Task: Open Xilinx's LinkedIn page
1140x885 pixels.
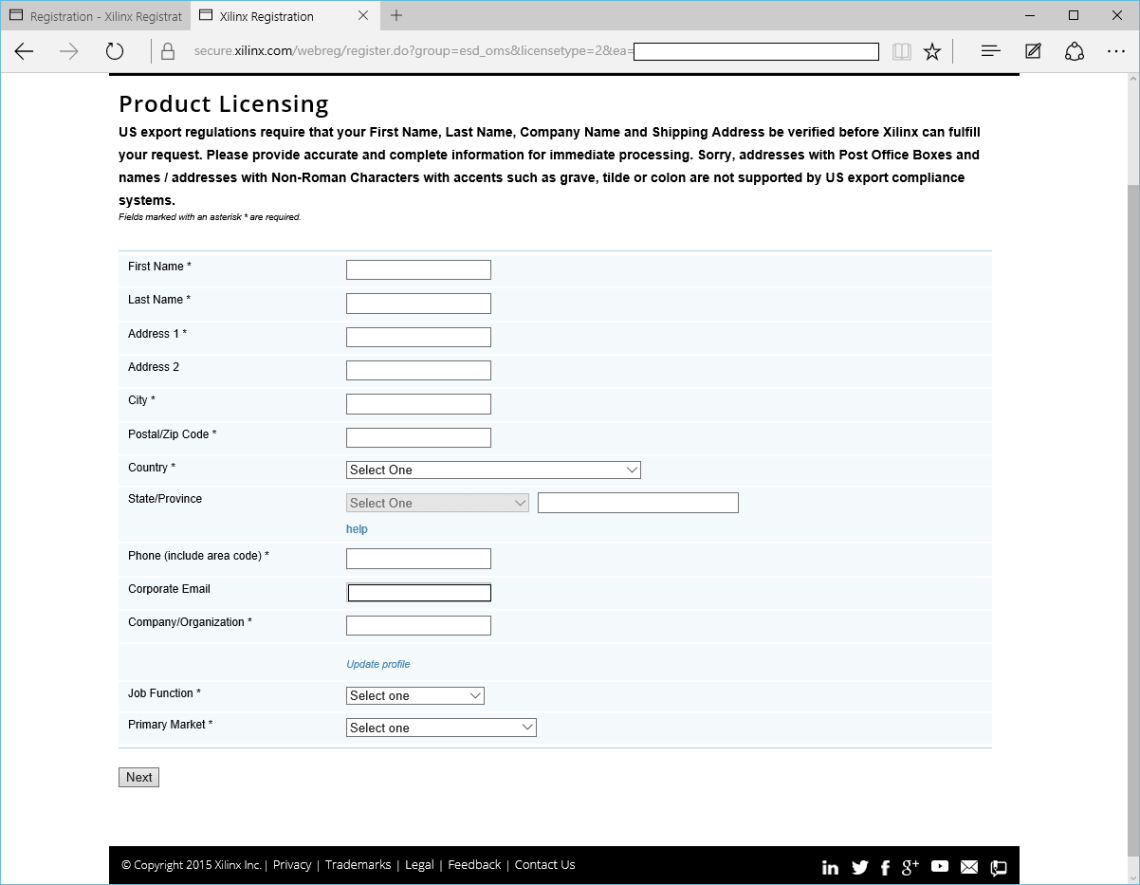Action: 829,867
